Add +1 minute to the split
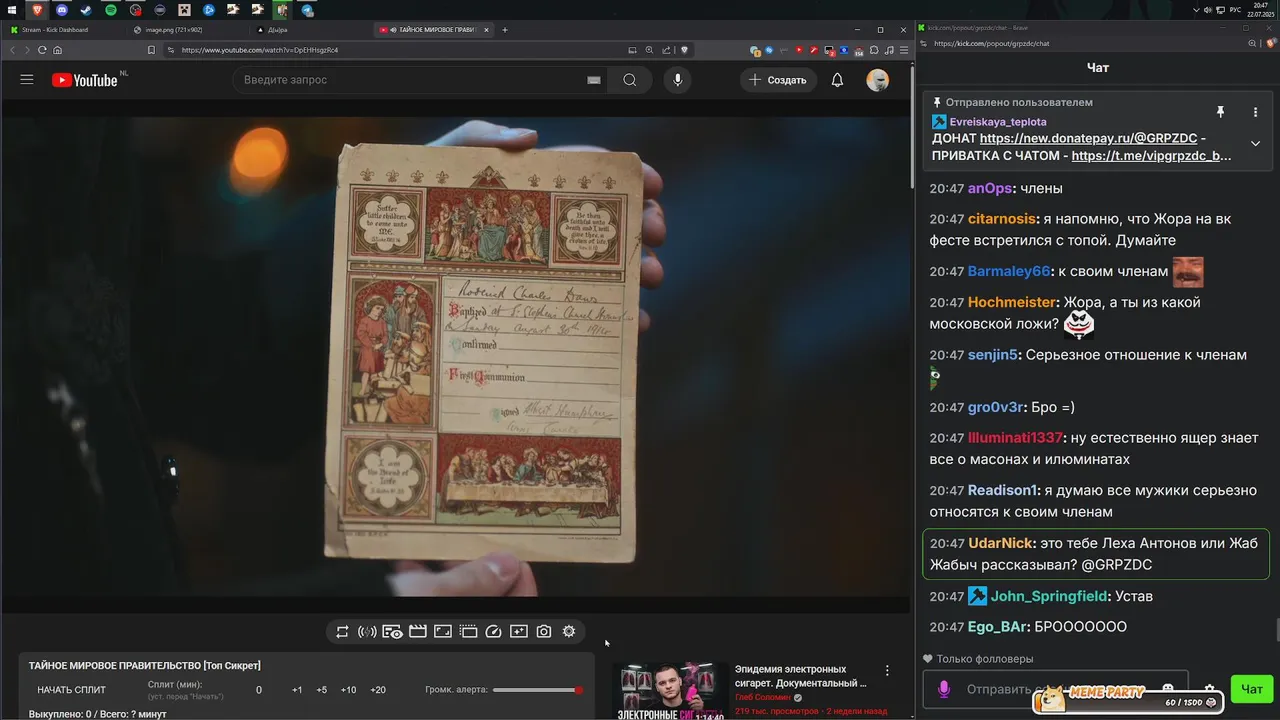This screenshot has height=720, width=1280. 297,690
